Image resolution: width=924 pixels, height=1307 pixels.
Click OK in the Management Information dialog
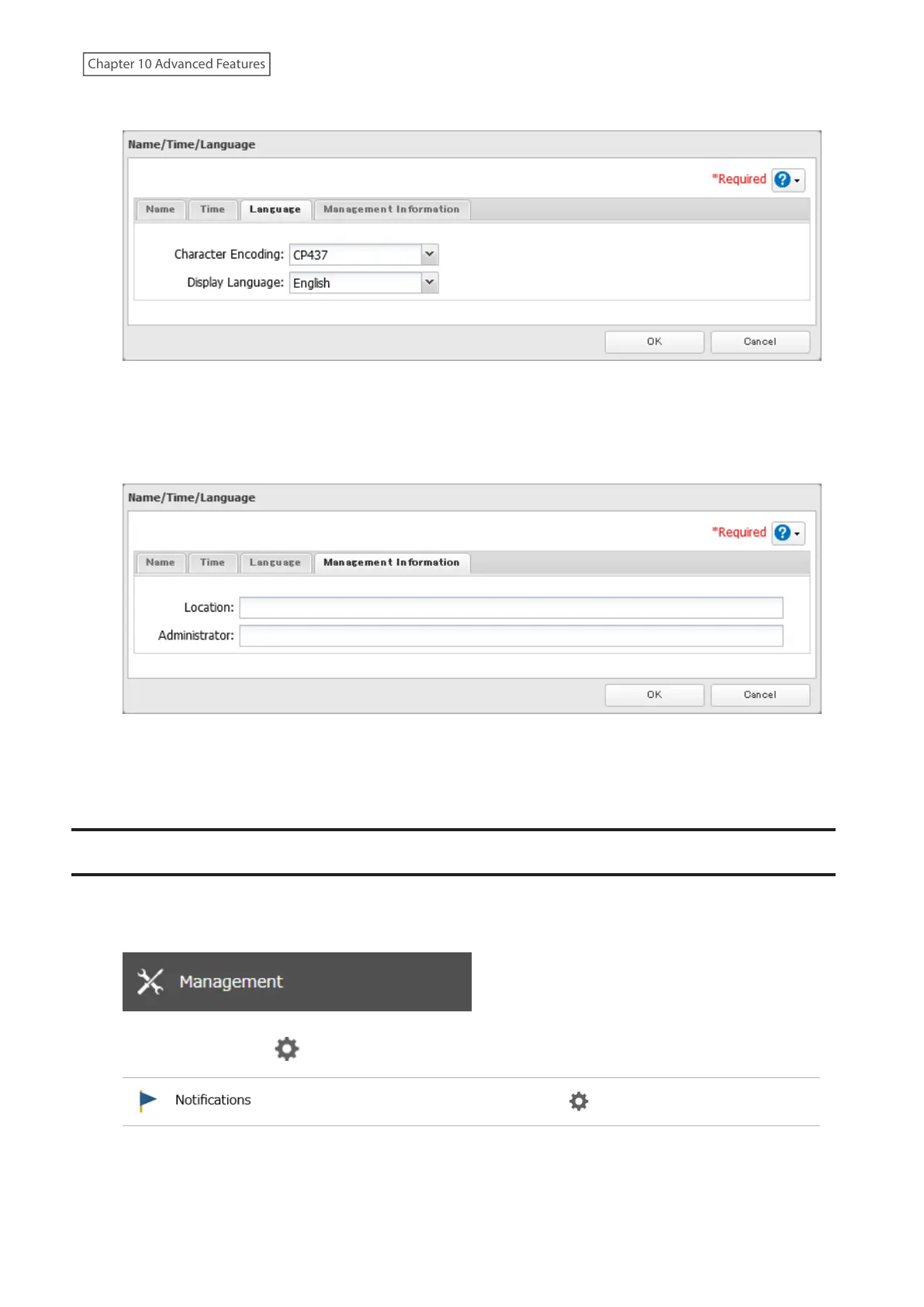click(654, 695)
